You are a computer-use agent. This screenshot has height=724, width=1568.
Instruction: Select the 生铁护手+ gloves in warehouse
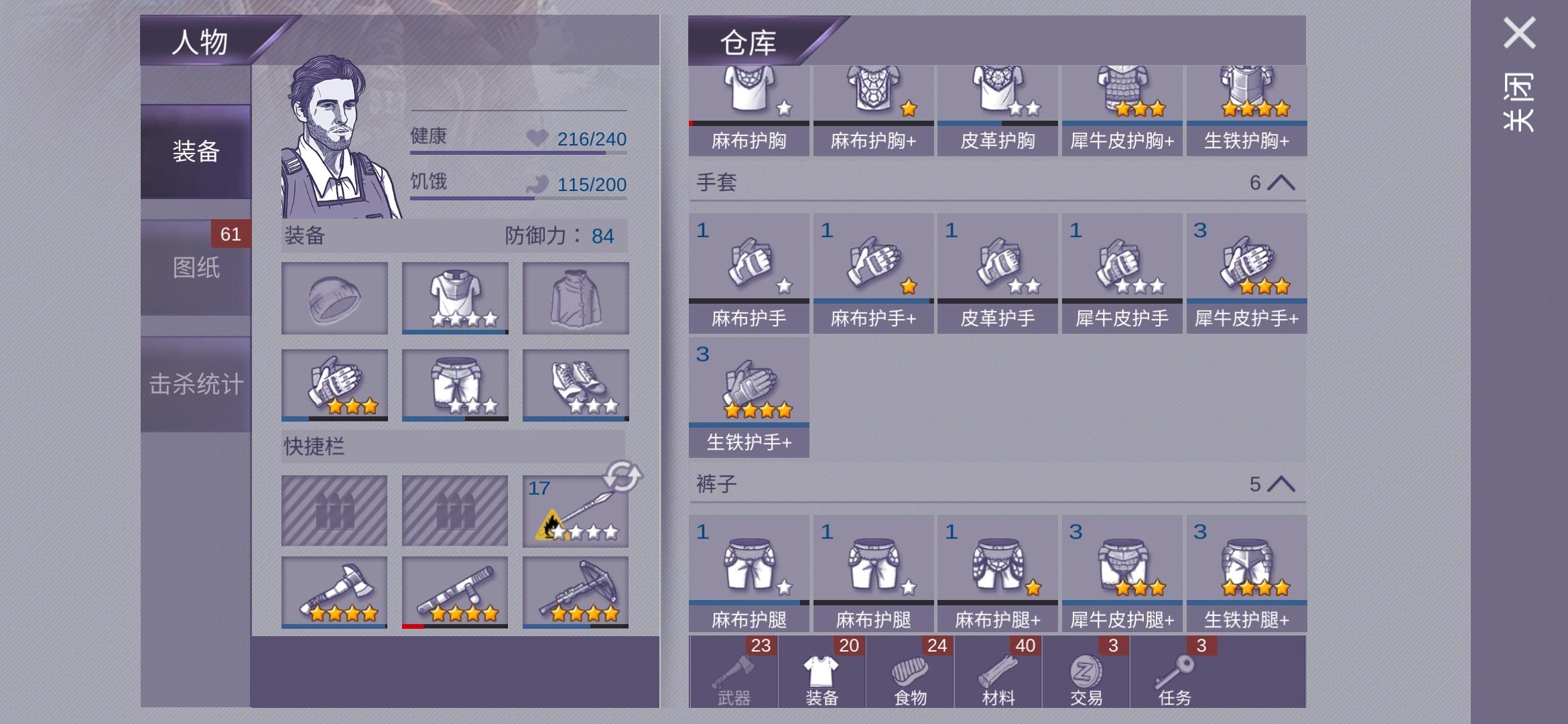coord(749,398)
